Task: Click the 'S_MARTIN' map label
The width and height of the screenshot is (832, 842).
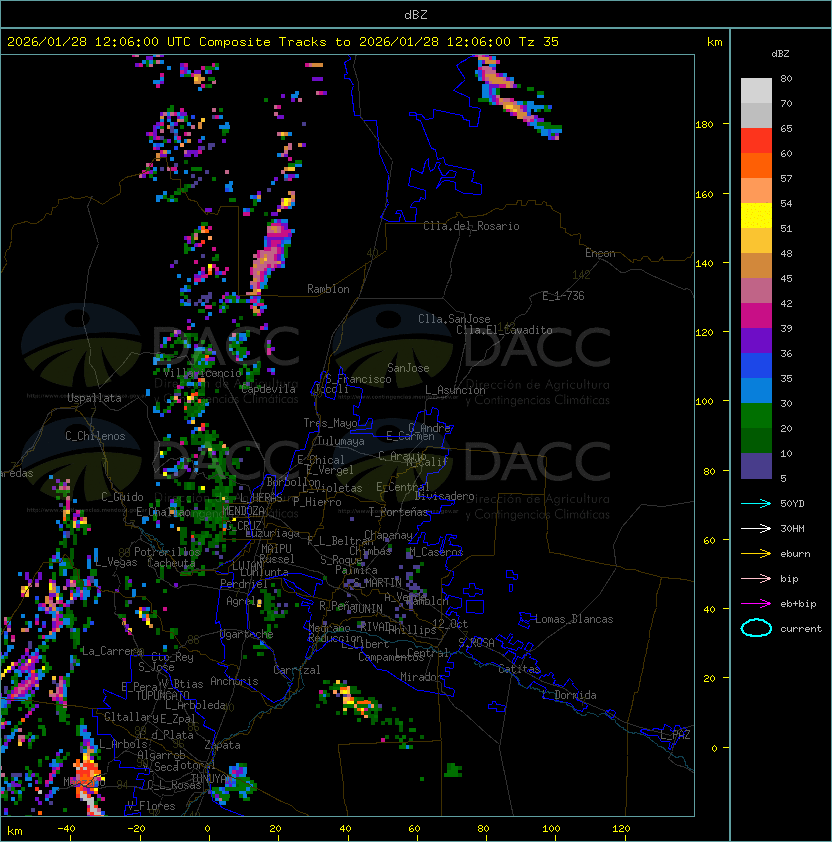Action: [x=378, y=582]
